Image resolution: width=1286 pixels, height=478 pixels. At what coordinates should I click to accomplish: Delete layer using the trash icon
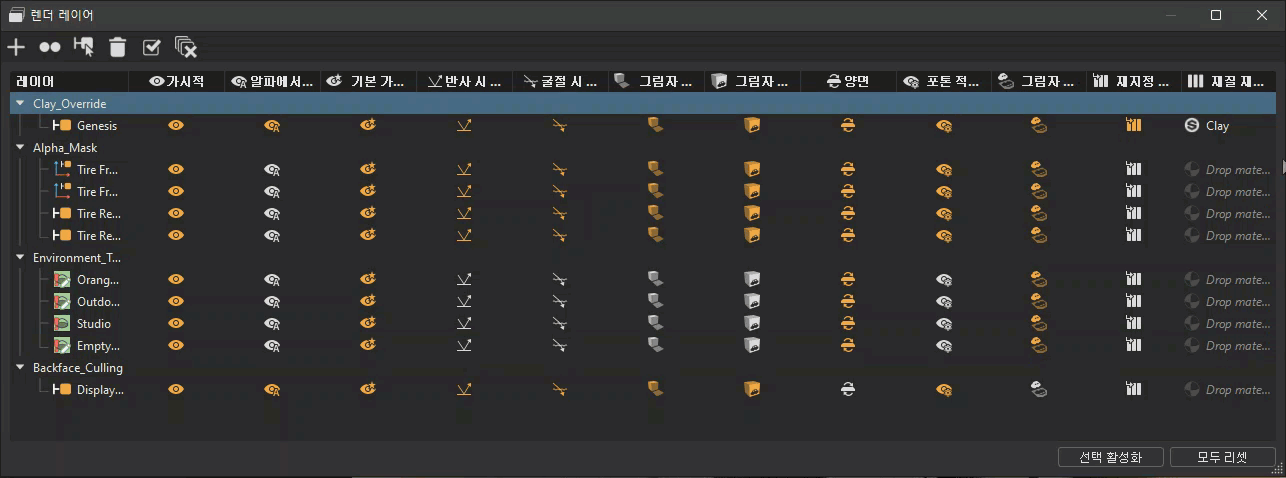pyautogui.click(x=118, y=47)
